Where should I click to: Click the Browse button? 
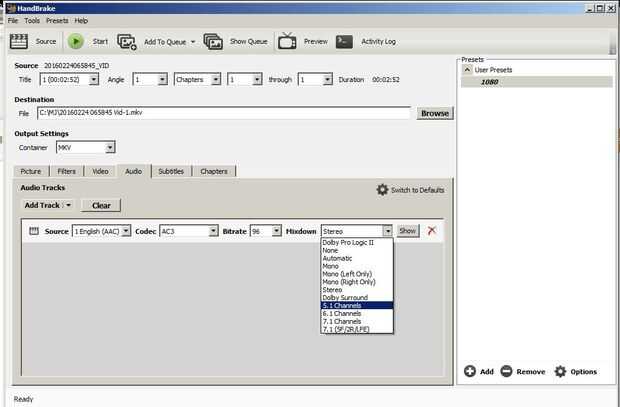coord(435,114)
